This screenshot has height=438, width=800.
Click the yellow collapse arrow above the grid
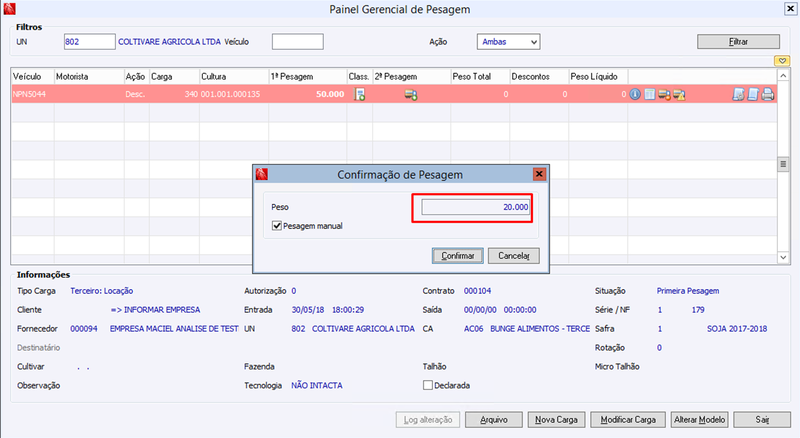782,61
